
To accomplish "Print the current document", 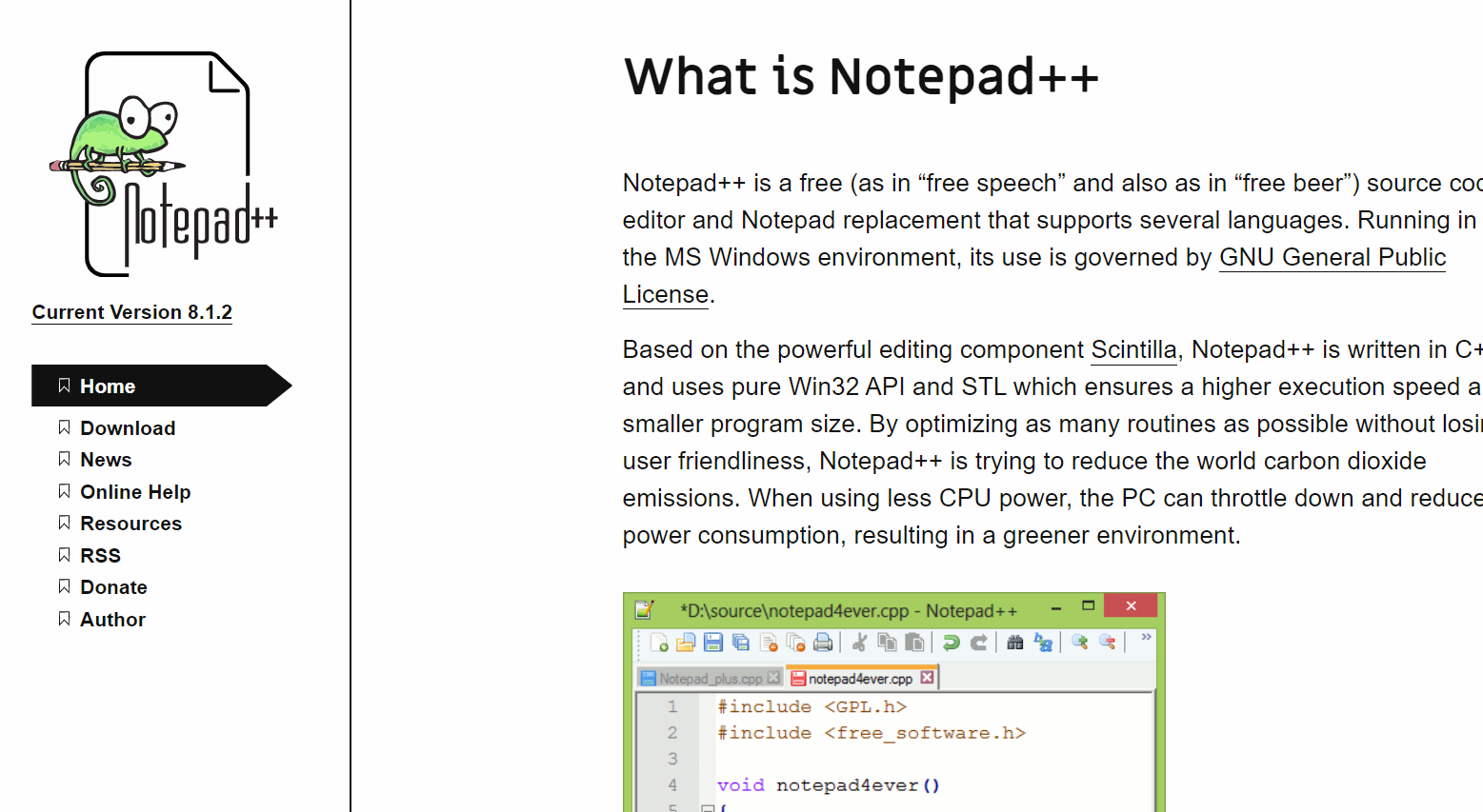I will (x=821, y=641).
